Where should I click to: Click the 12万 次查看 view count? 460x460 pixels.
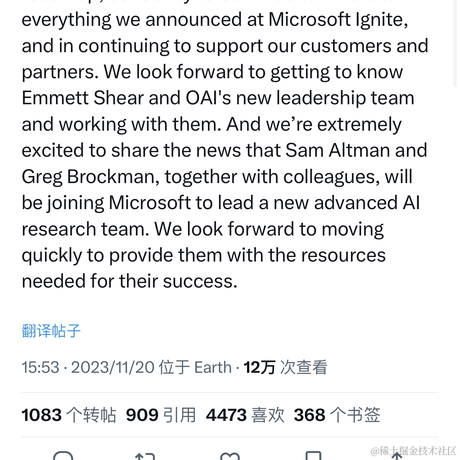285,367
